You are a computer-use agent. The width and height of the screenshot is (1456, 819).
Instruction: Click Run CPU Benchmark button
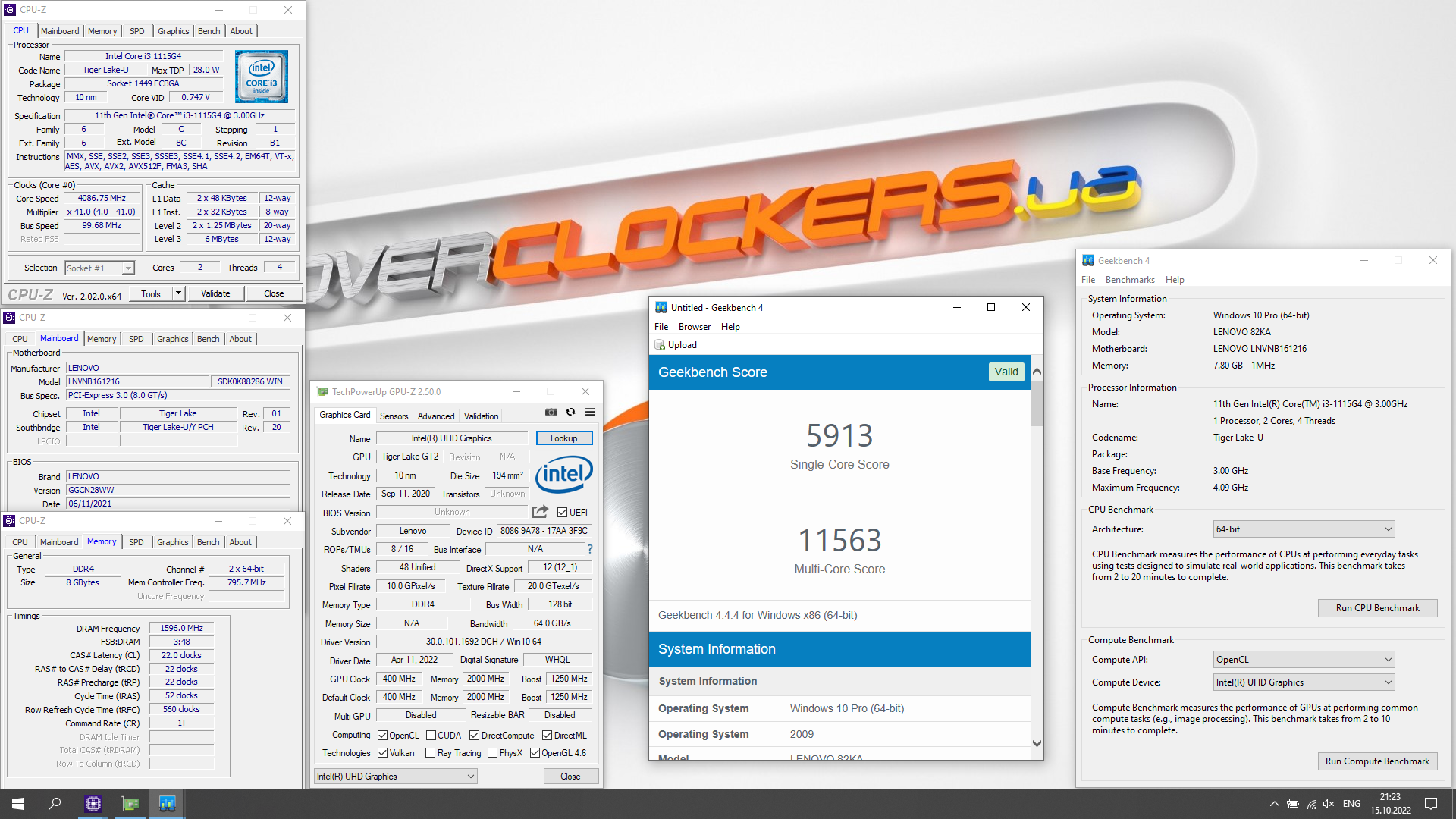1377,608
